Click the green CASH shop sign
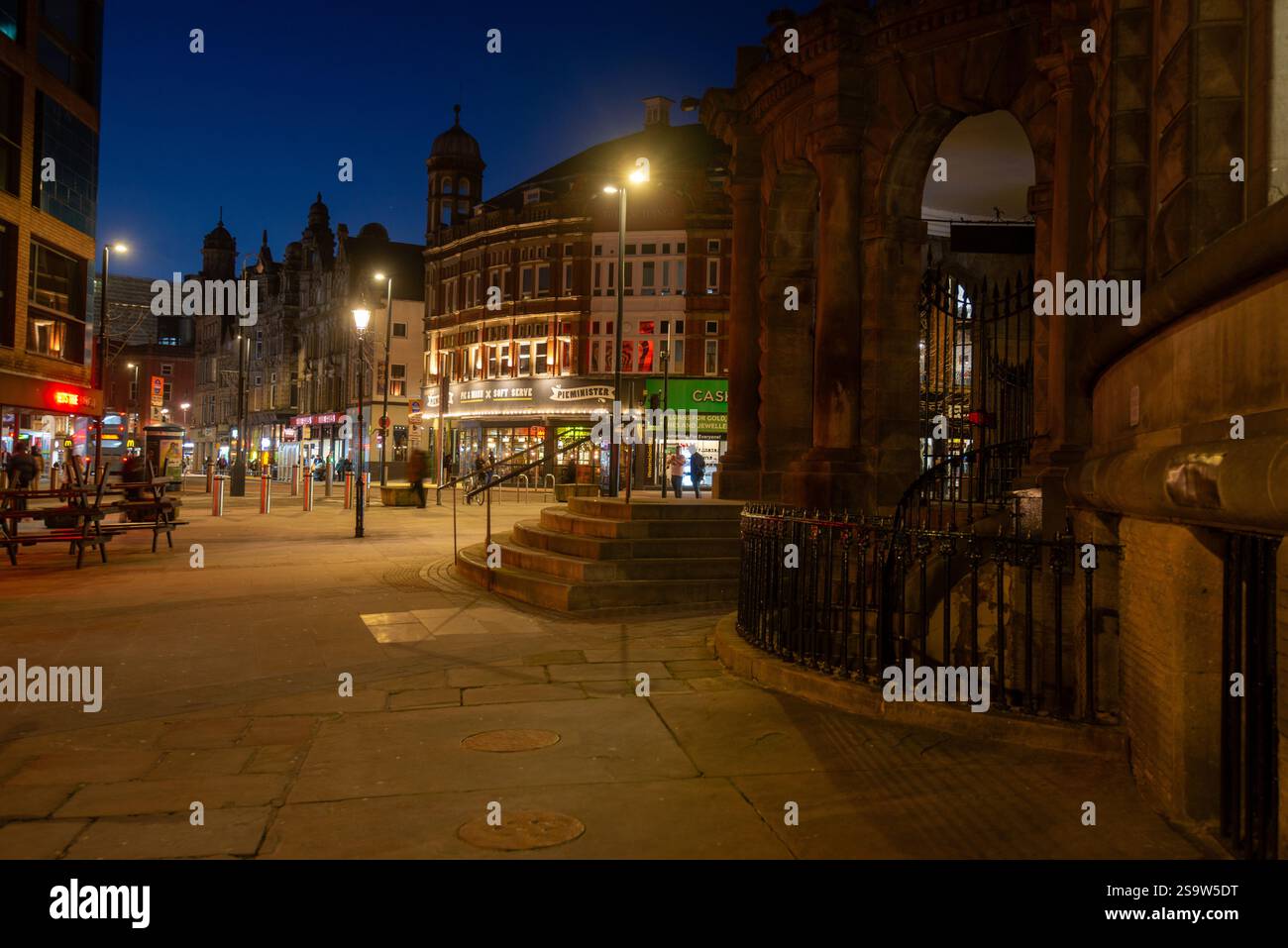 pos(688,394)
